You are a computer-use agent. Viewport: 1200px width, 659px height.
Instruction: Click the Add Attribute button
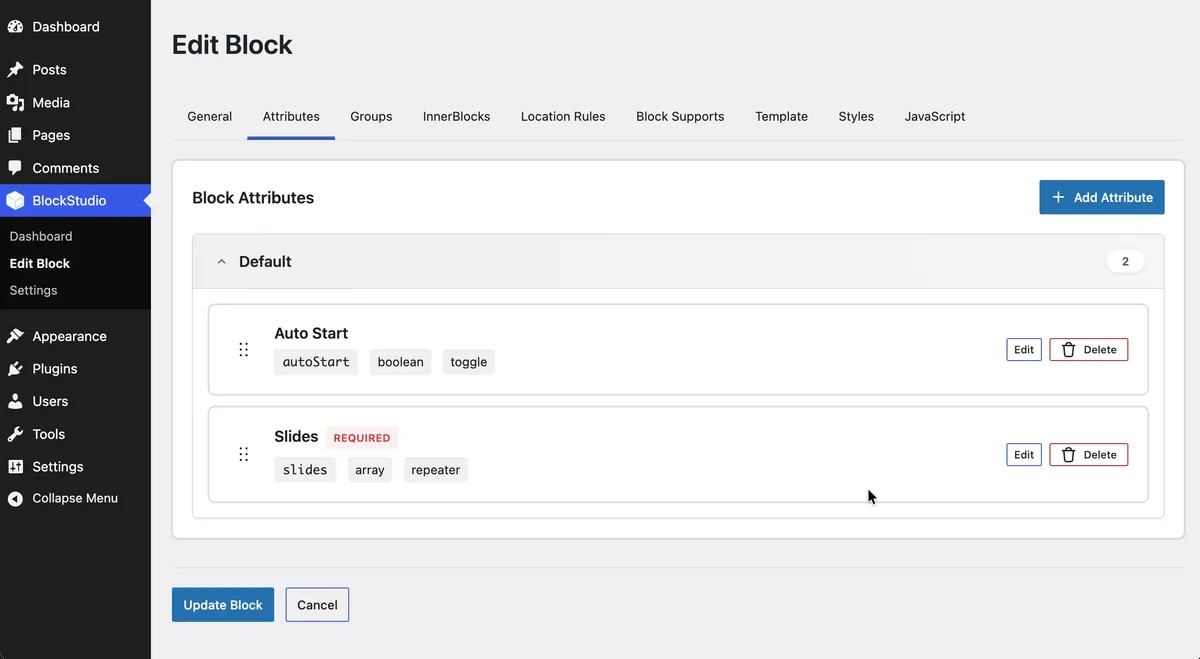coord(1102,197)
